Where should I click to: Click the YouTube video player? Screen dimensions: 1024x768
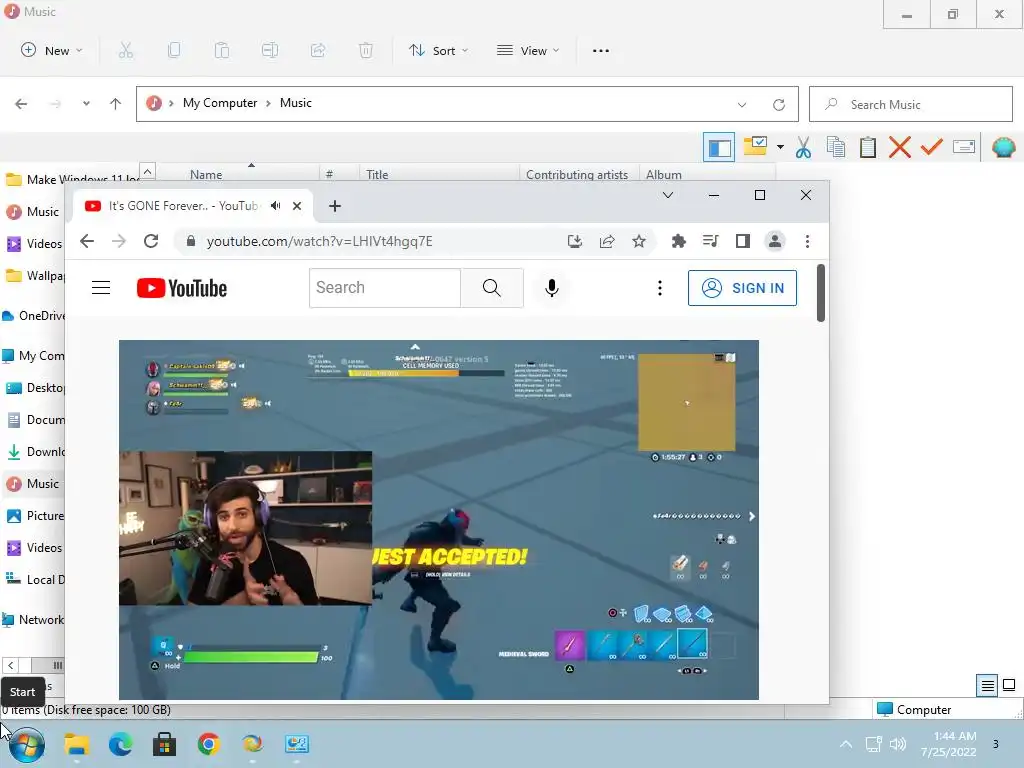pyautogui.click(x=439, y=520)
